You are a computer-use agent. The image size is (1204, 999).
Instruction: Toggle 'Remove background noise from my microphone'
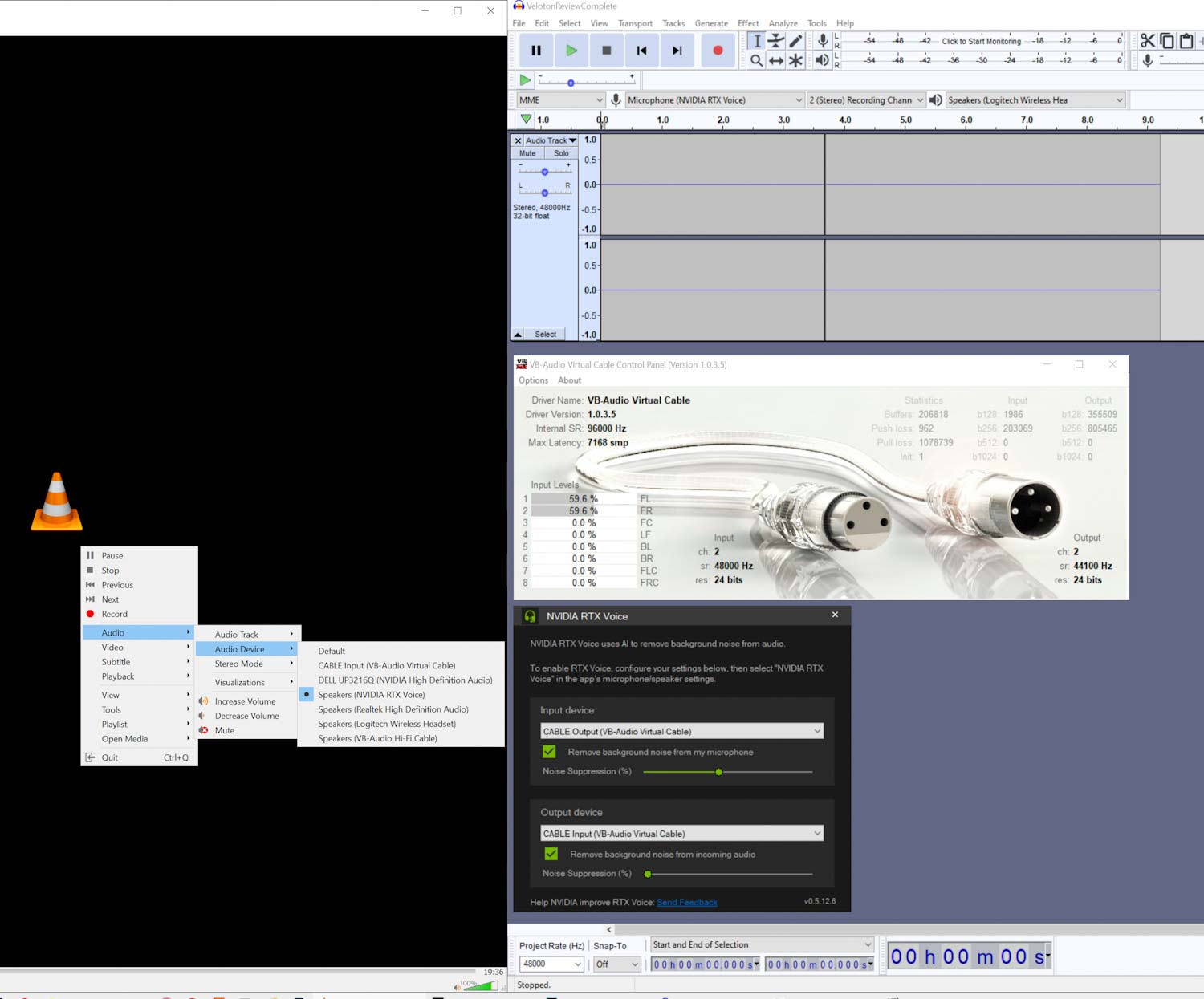[549, 752]
